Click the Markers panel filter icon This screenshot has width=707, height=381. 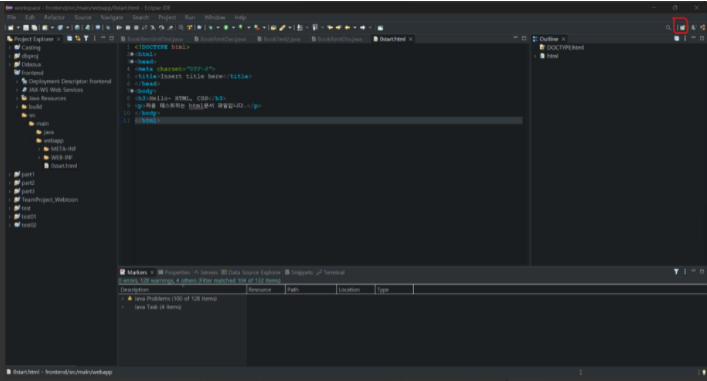pyautogui.click(x=676, y=271)
